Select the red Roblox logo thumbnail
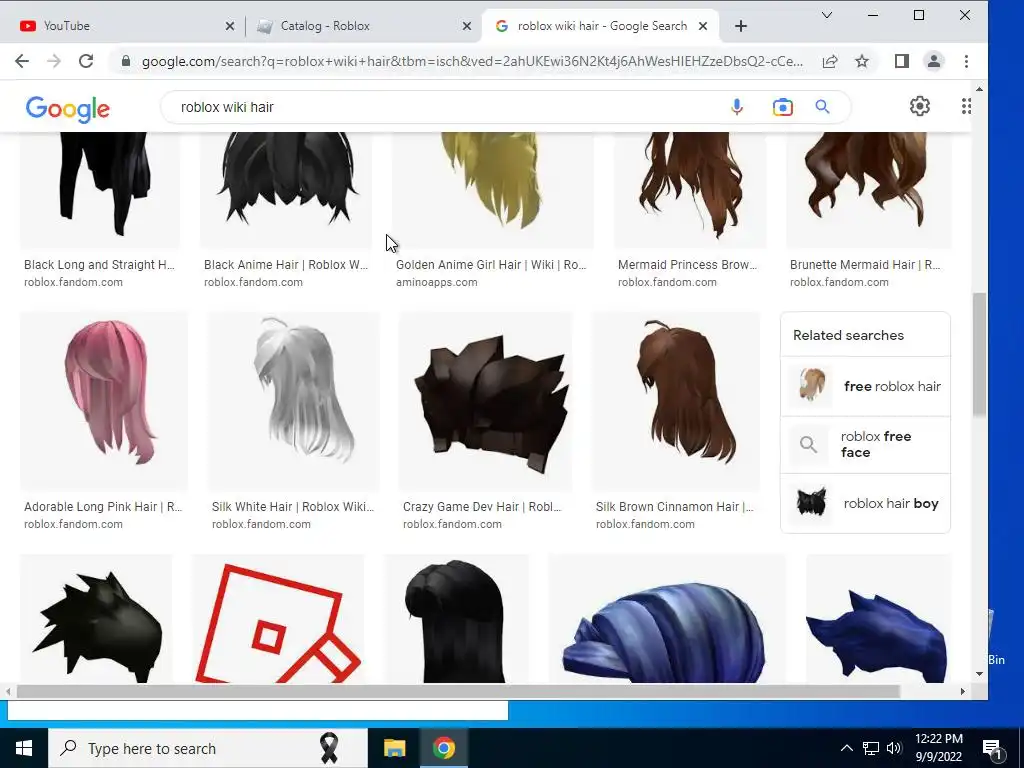The width and height of the screenshot is (1024, 768). (278, 618)
